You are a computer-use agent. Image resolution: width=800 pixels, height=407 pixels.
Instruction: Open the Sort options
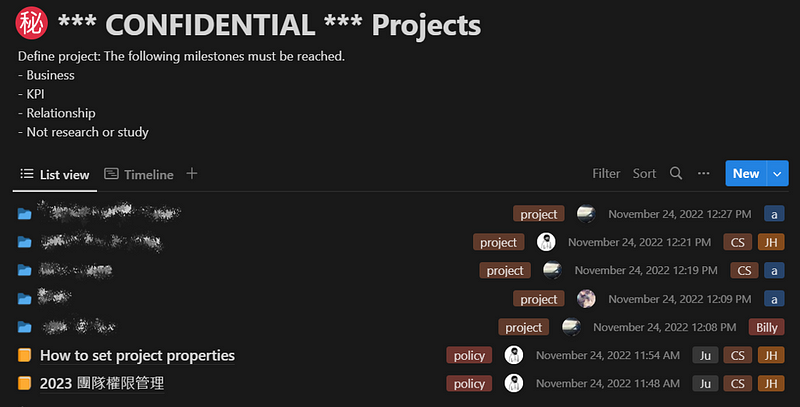click(644, 173)
